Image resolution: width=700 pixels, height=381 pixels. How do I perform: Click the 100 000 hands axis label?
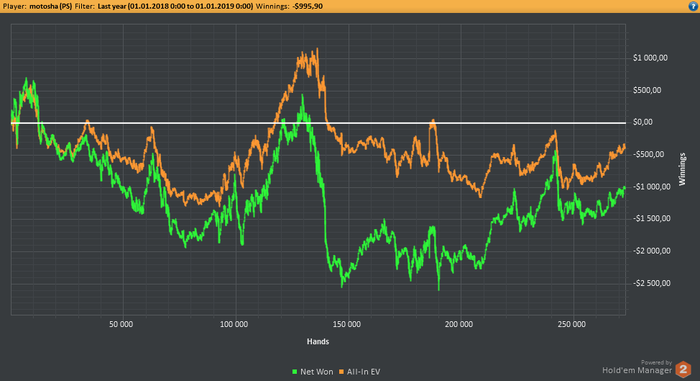(234, 324)
